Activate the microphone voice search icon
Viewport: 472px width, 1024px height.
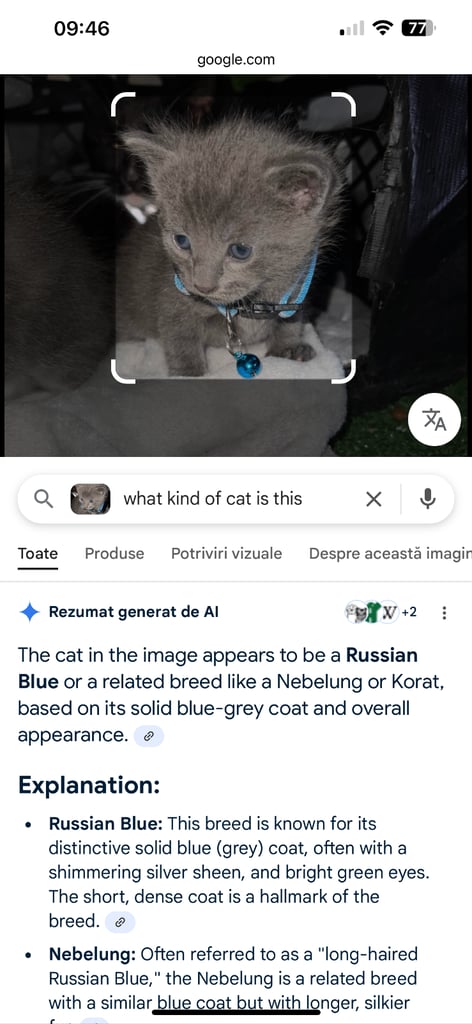pyautogui.click(x=428, y=499)
